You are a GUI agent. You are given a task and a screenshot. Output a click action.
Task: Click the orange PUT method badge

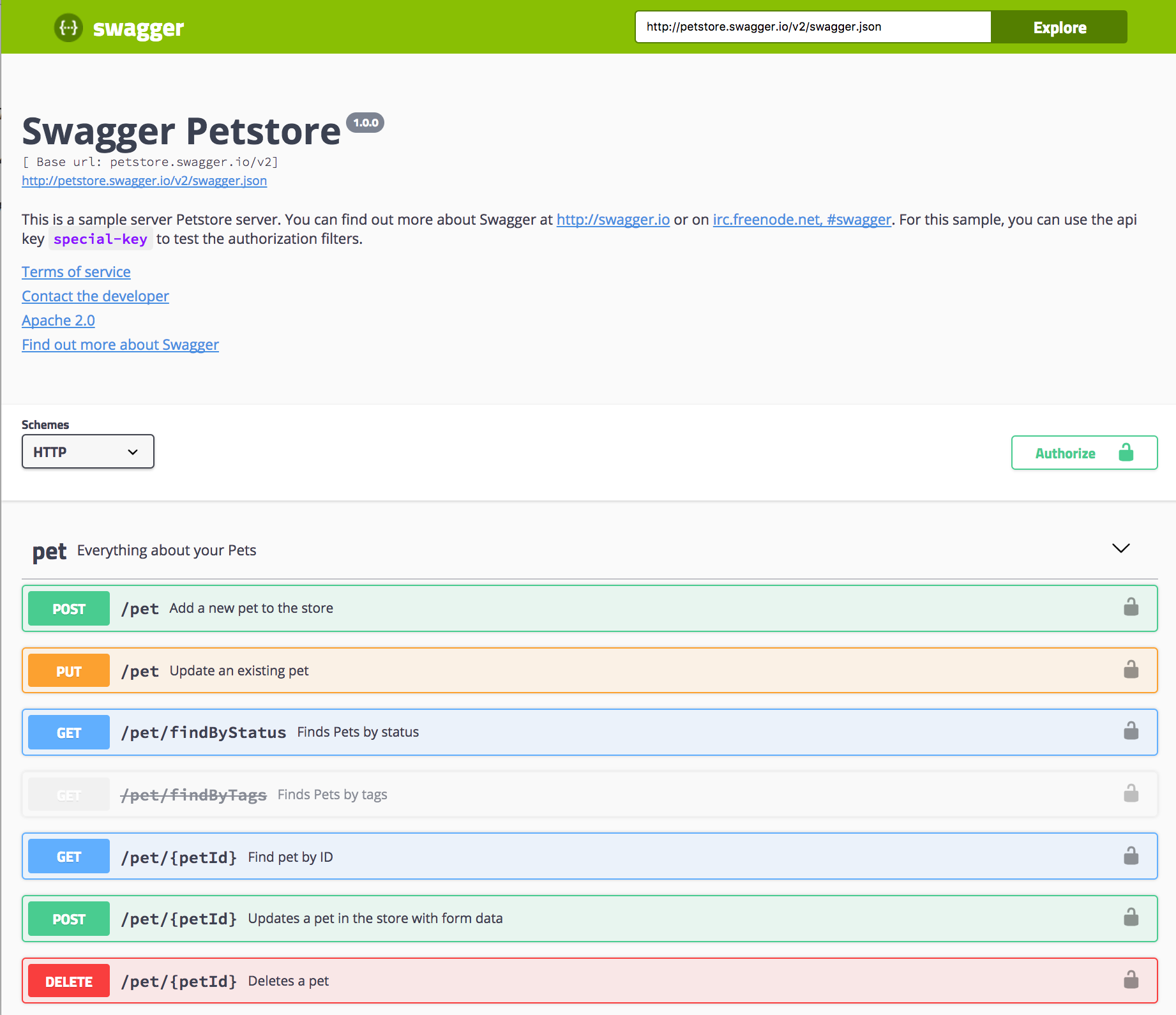(x=69, y=670)
